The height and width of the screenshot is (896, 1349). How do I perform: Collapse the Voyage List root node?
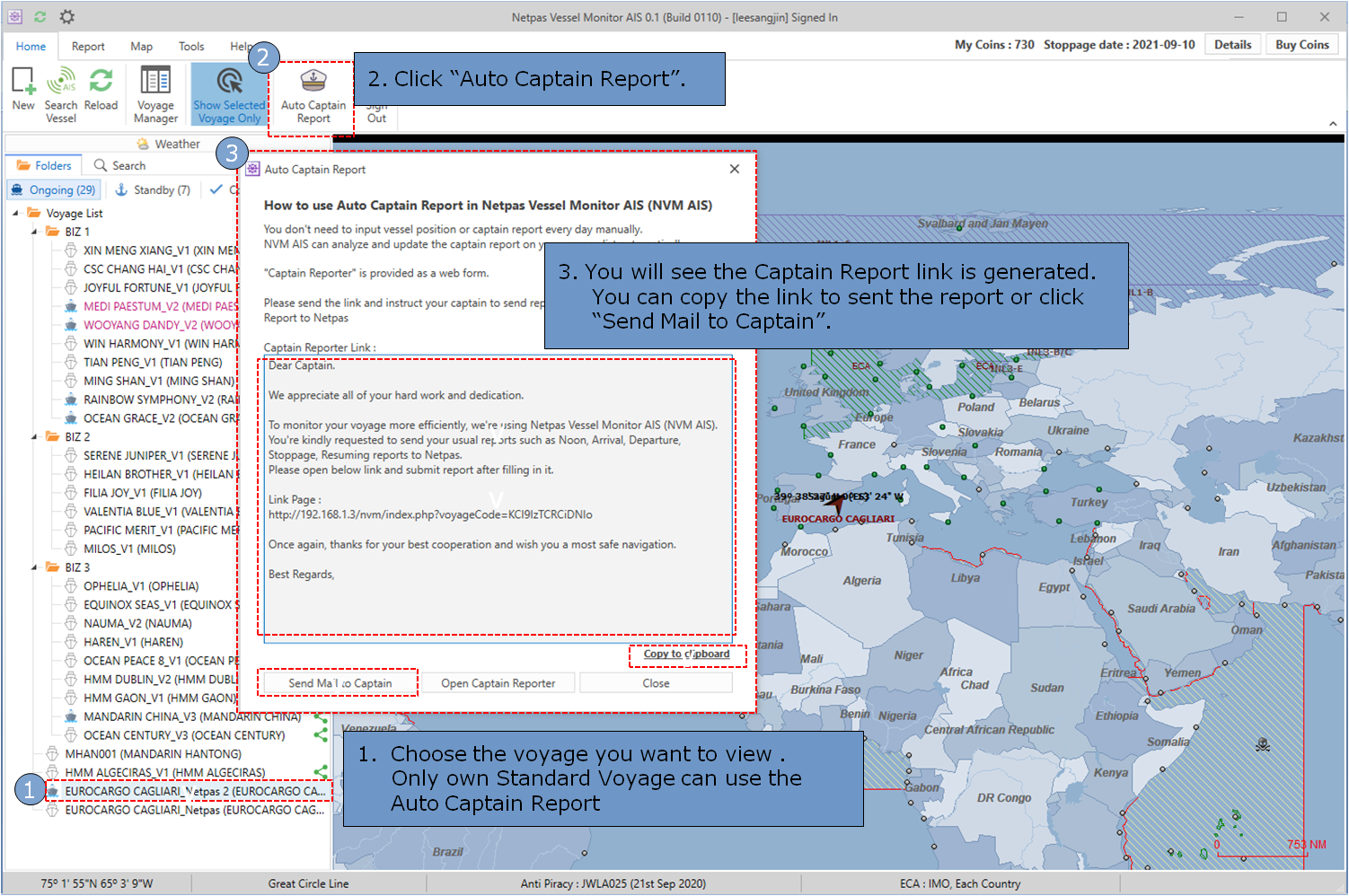click(x=15, y=213)
